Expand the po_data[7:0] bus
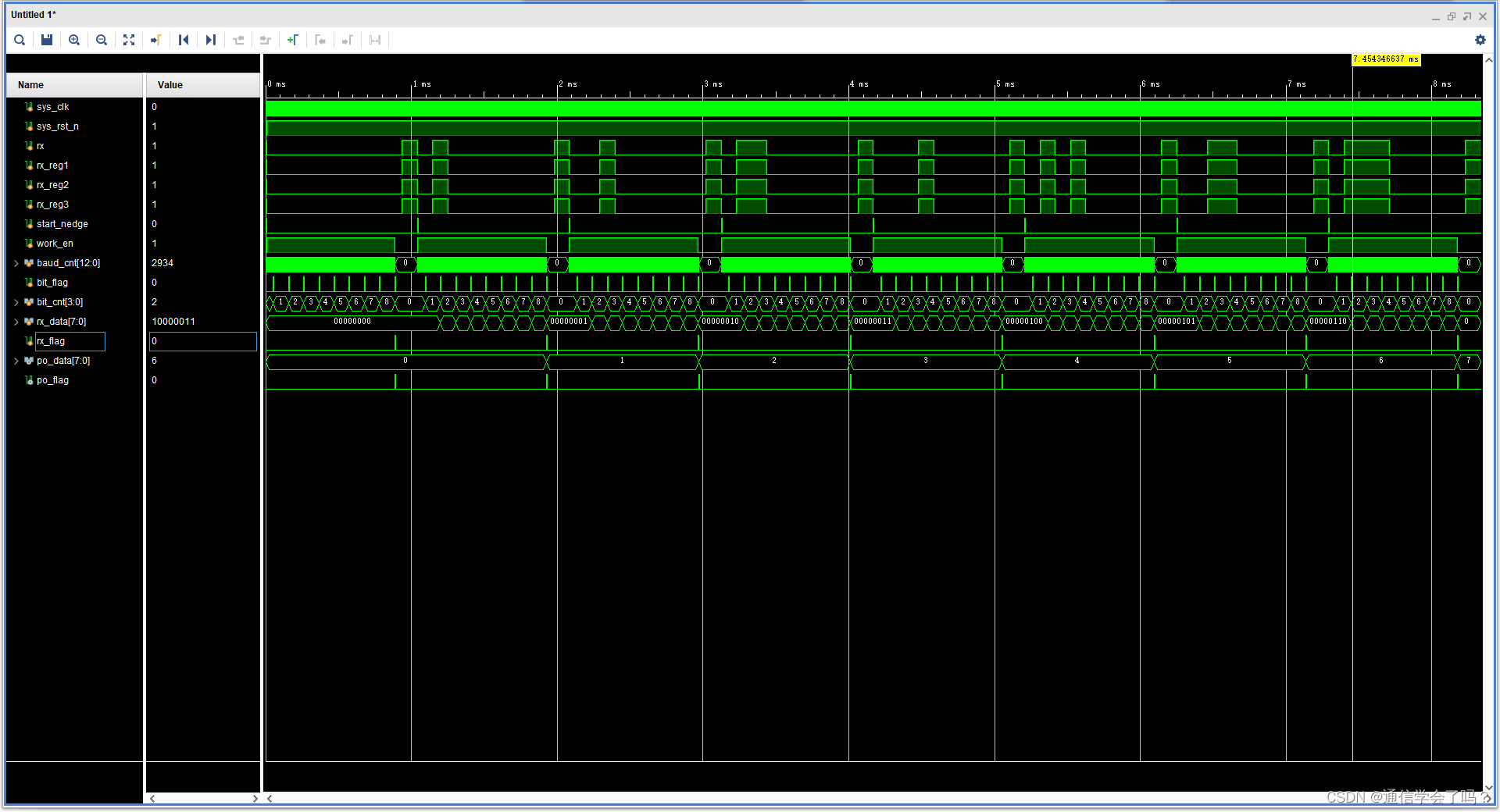This screenshot has width=1500, height=812. [16, 361]
